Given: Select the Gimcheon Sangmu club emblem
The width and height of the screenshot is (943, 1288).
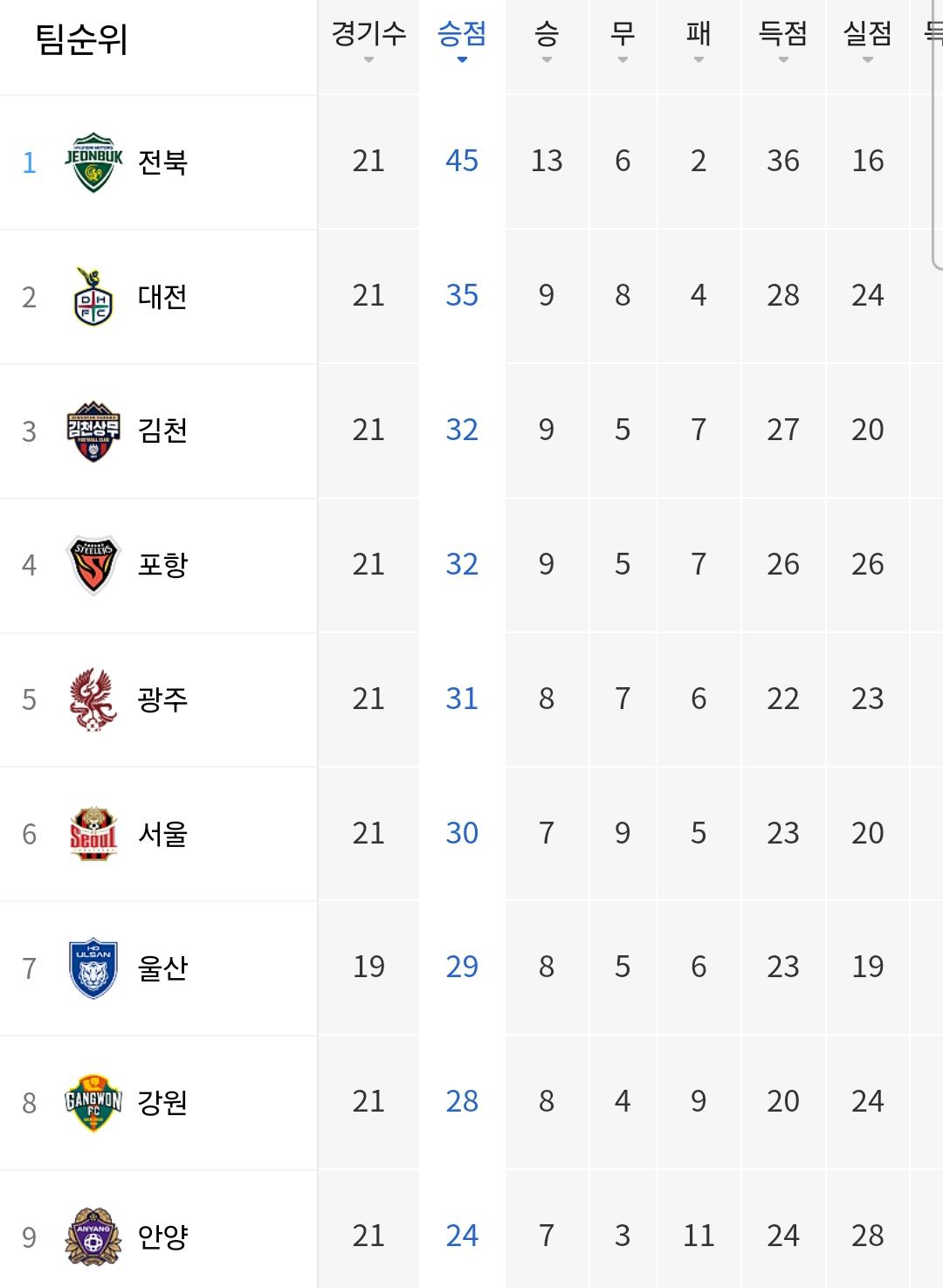Looking at the screenshot, I should click(x=93, y=431).
